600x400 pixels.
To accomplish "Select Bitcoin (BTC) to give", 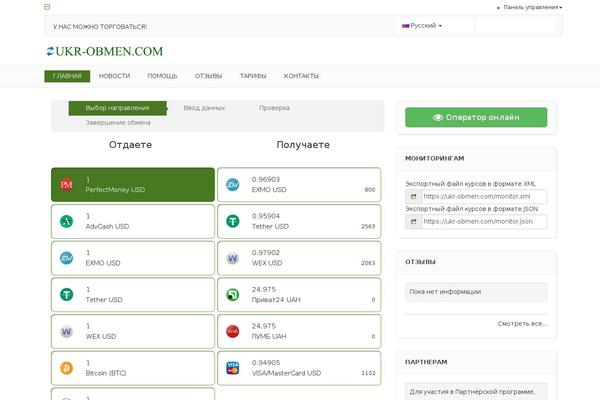I will coord(133,368).
